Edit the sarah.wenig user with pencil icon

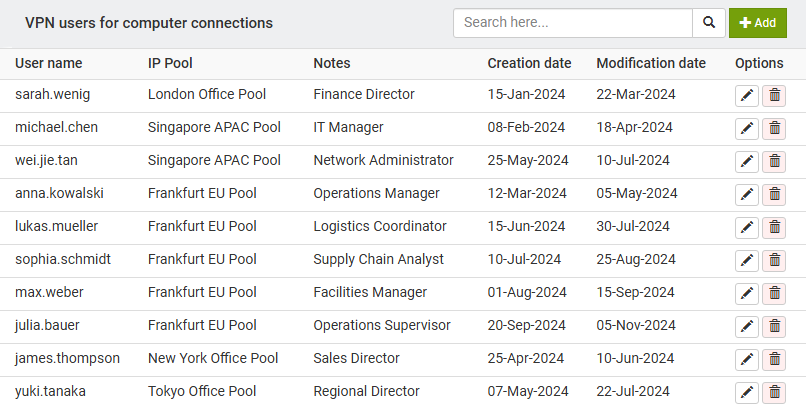[746, 96]
